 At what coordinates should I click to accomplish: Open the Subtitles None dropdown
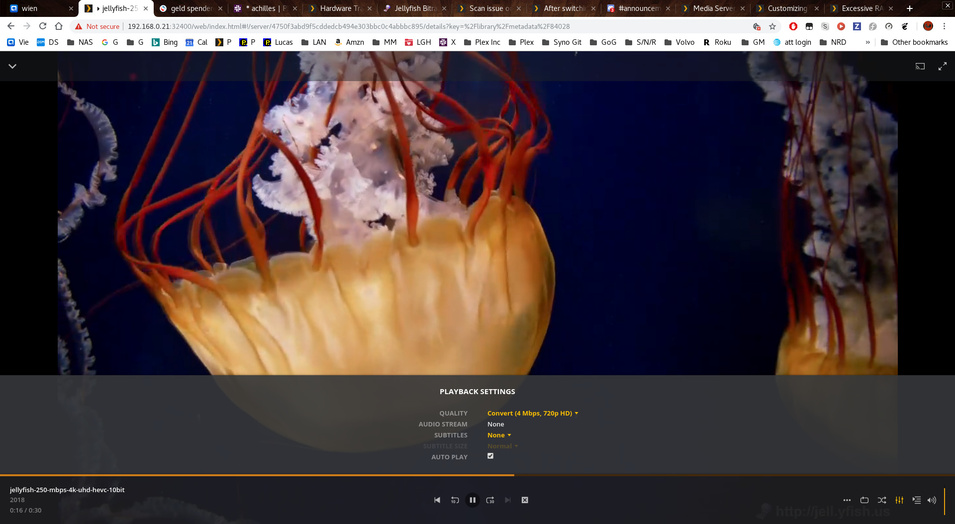click(499, 435)
